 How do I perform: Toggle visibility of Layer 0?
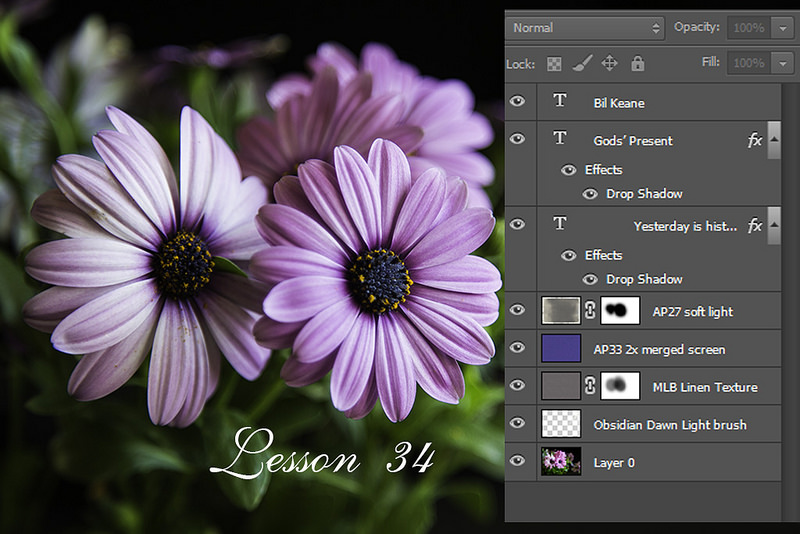517,462
